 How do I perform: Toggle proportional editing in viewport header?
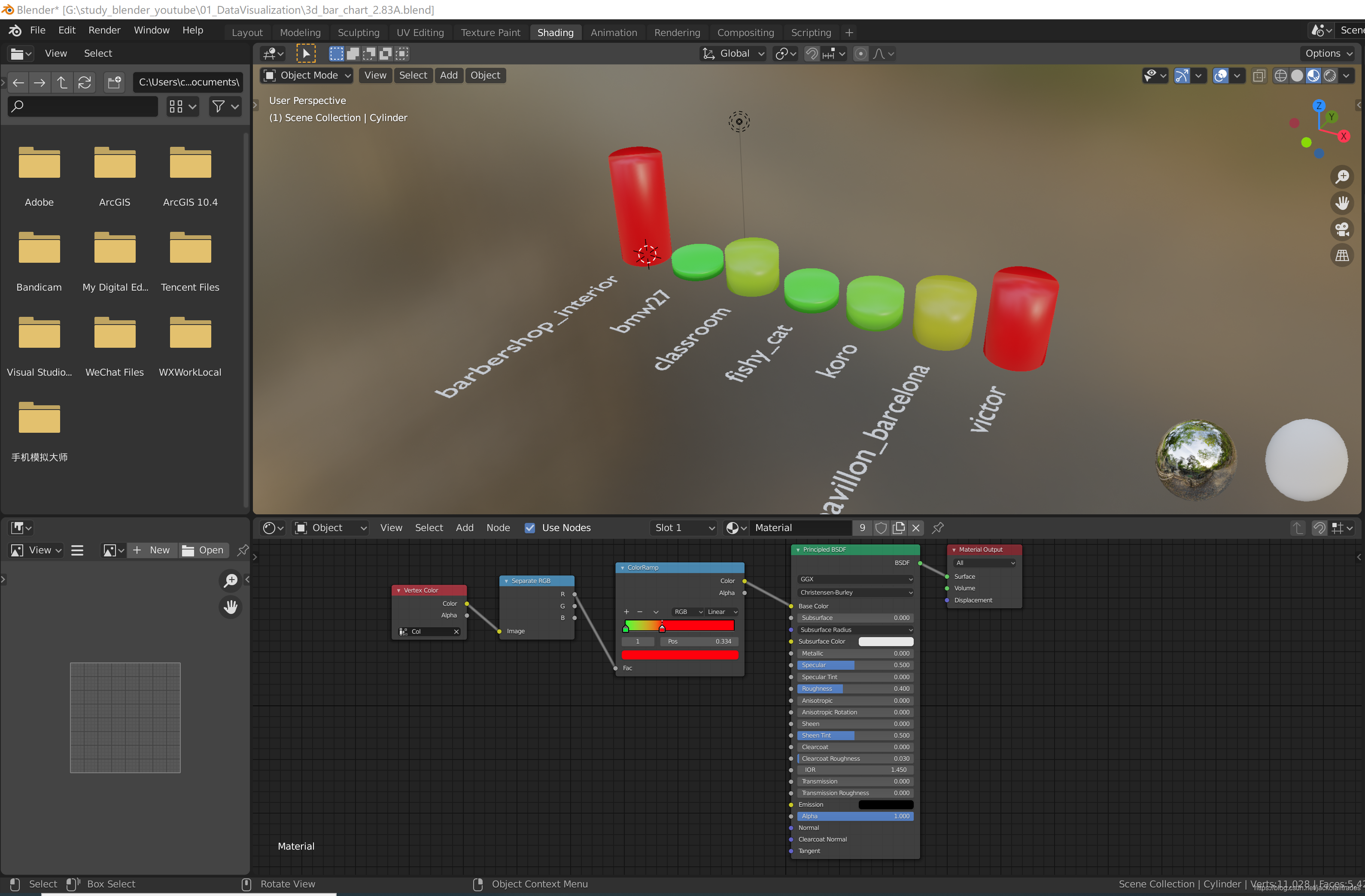[861, 54]
